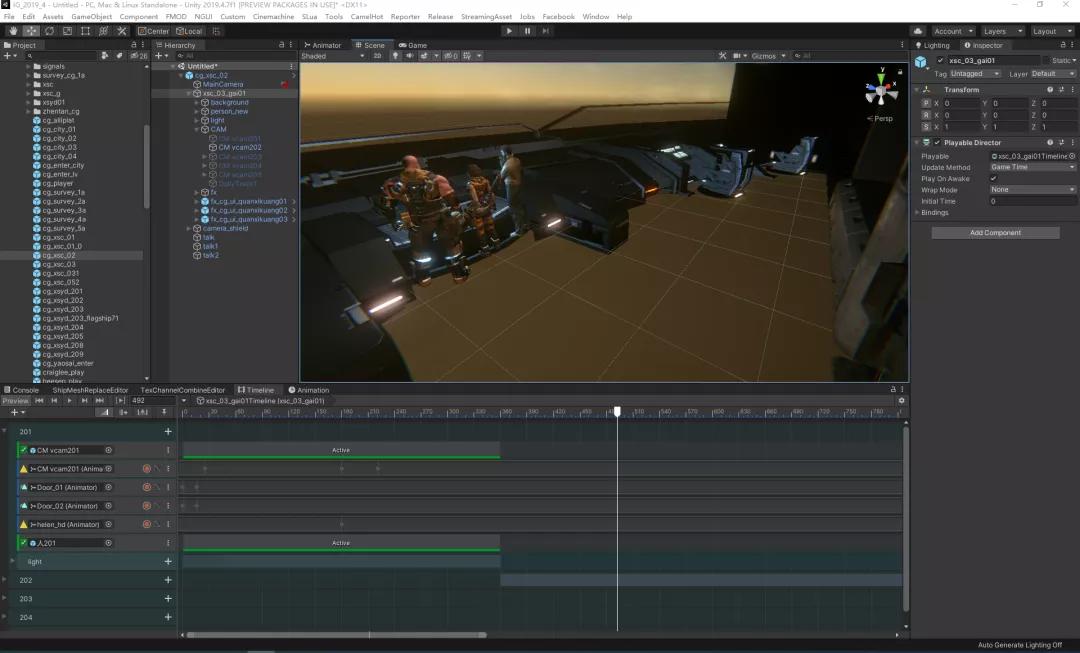The width and height of the screenshot is (1080, 653).
Task: Click the Add Component button
Action: [x=995, y=233]
